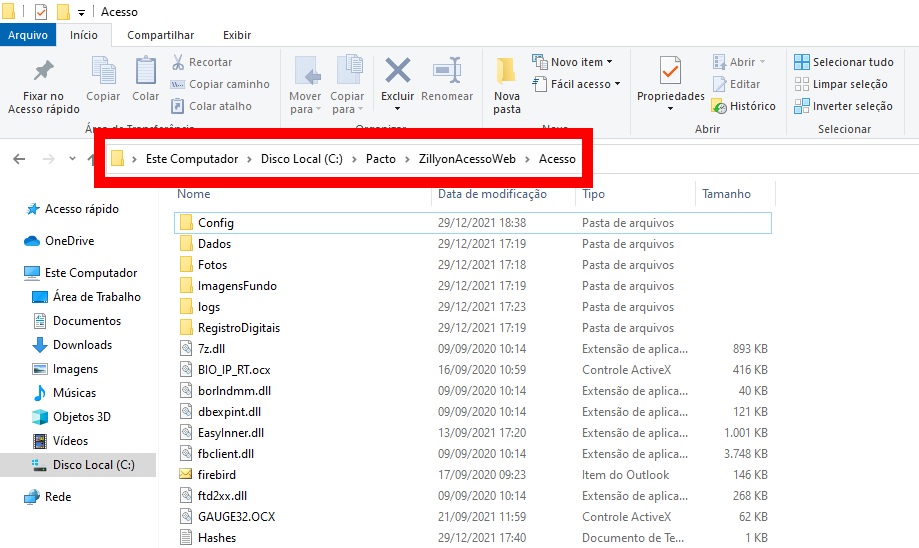Click the Histórico icon
This screenshot has width=919, height=548.
(x=743, y=106)
